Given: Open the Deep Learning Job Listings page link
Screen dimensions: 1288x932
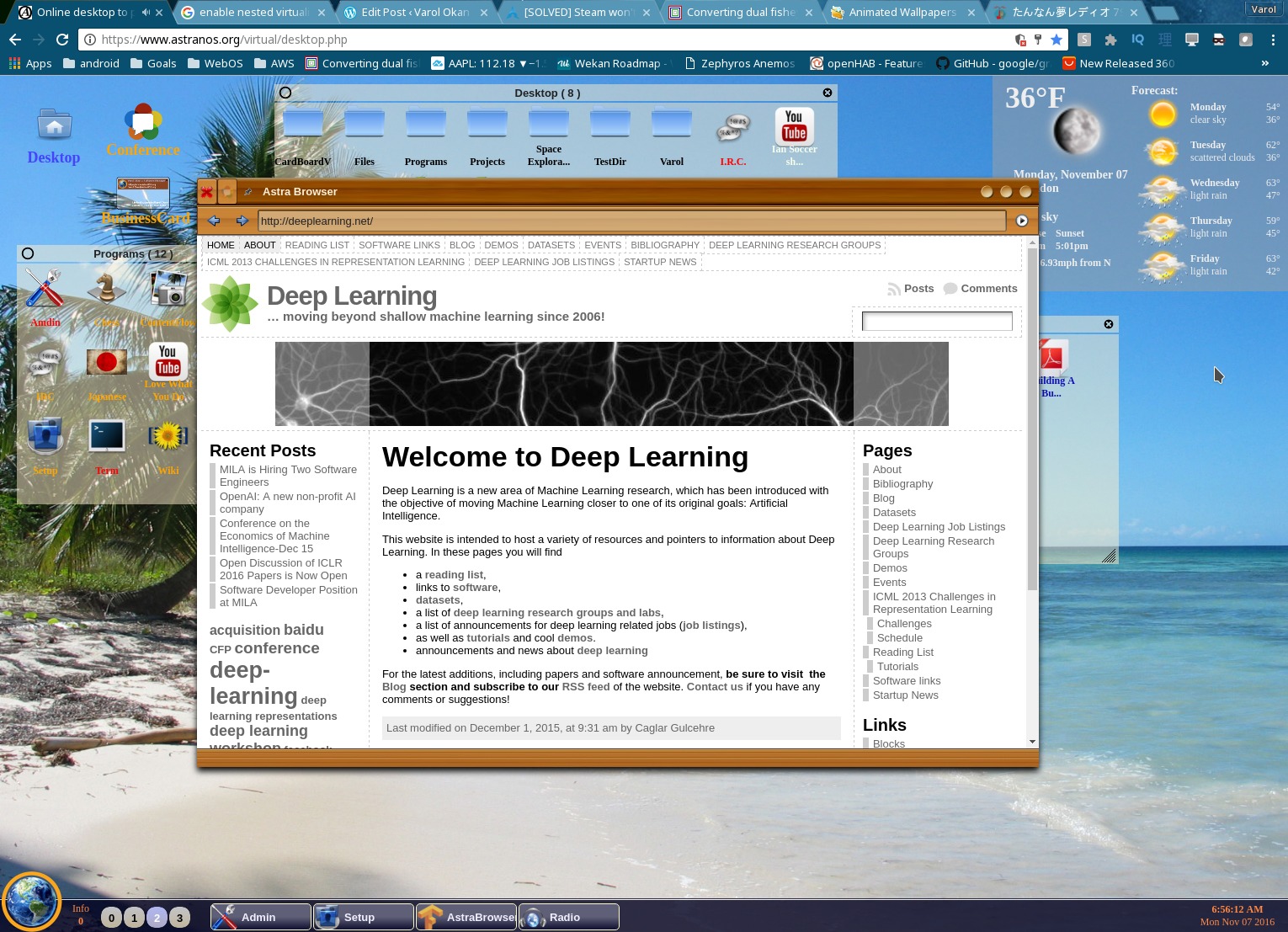Looking at the screenshot, I should click(939, 527).
